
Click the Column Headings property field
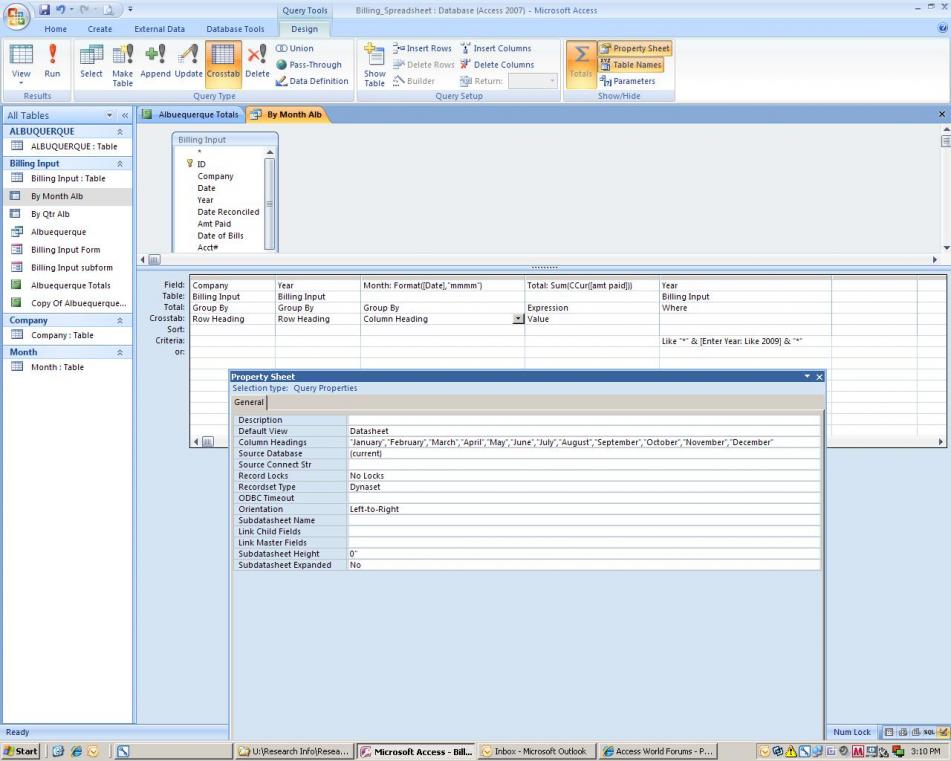[582, 442]
